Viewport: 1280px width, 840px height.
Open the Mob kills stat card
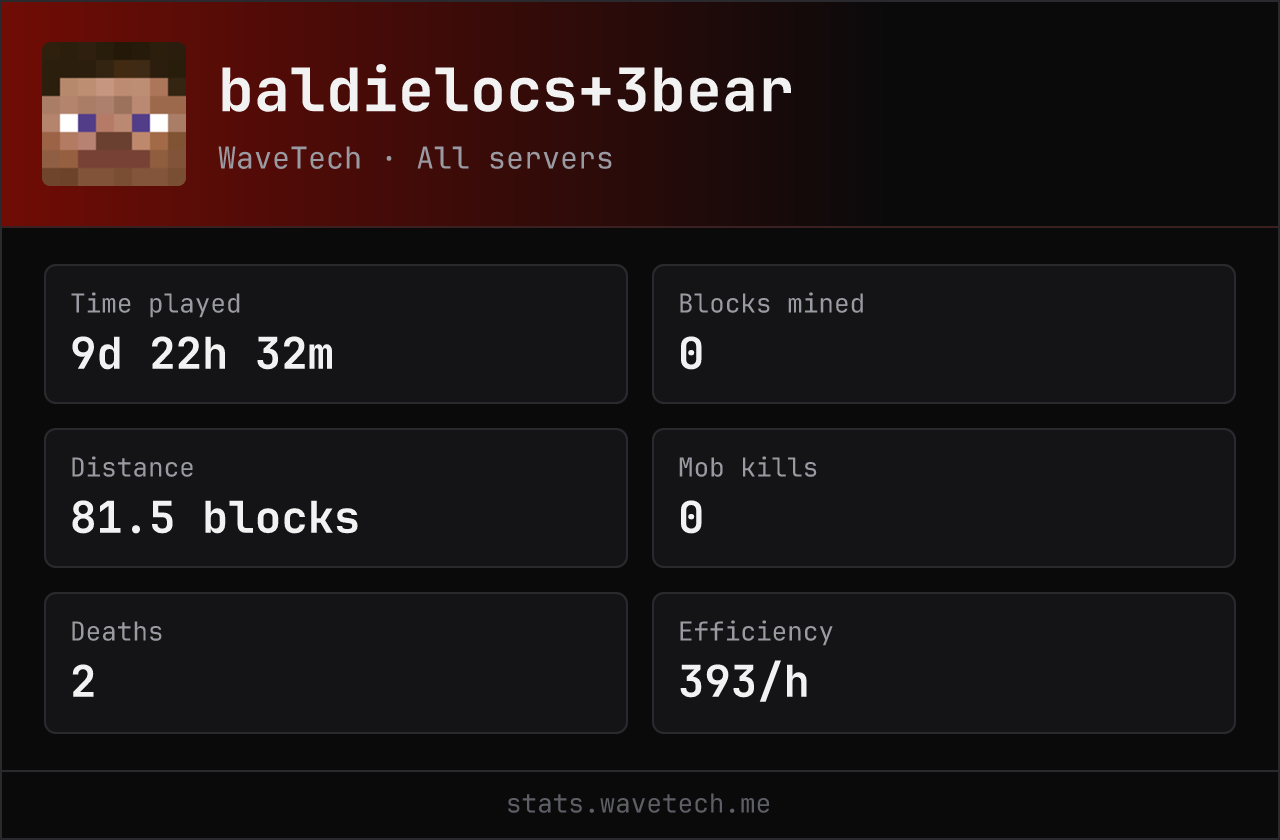pos(944,498)
